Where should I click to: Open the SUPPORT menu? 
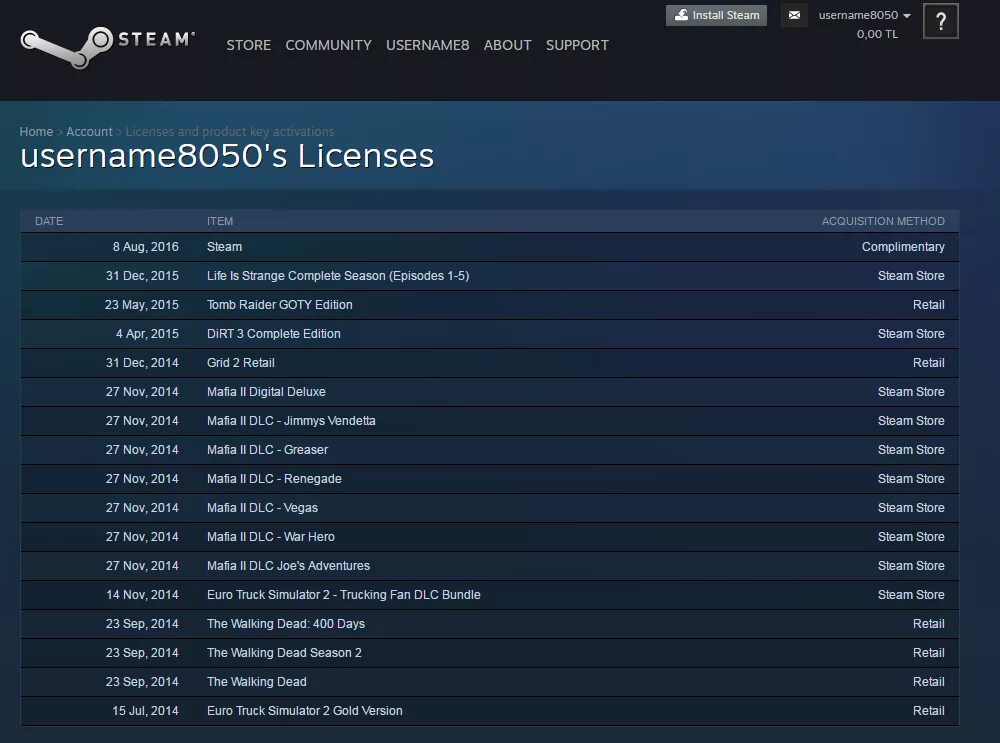pos(577,45)
